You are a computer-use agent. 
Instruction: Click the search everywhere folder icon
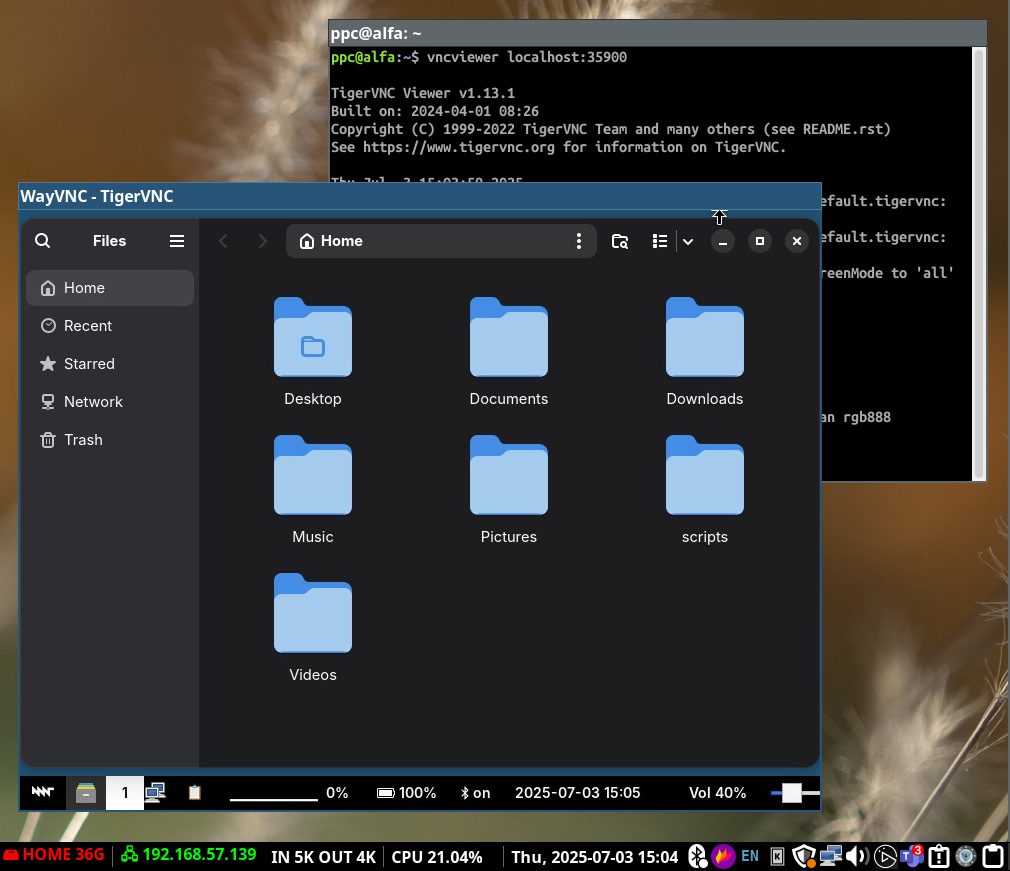pos(620,241)
